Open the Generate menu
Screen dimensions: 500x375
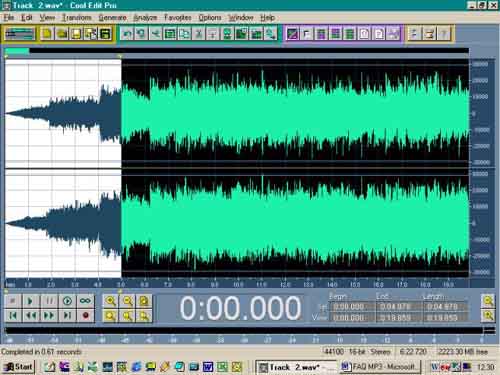112,17
